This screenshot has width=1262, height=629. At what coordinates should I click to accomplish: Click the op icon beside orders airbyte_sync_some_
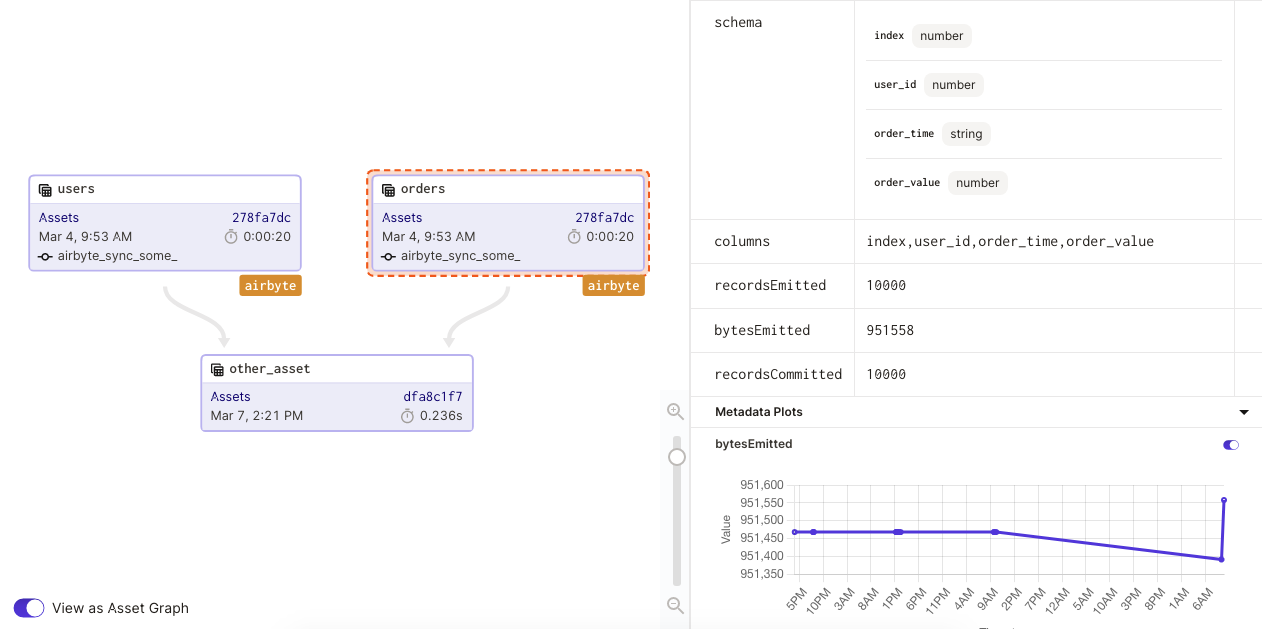[x=389, y=257]
